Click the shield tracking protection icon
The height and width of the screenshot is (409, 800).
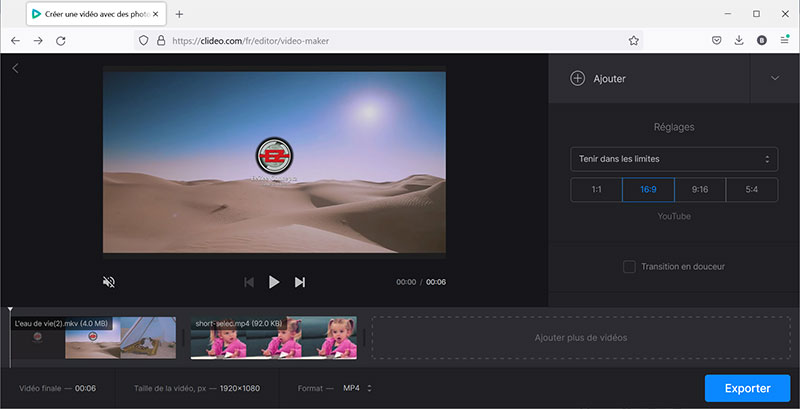click(x=144, y=41)
